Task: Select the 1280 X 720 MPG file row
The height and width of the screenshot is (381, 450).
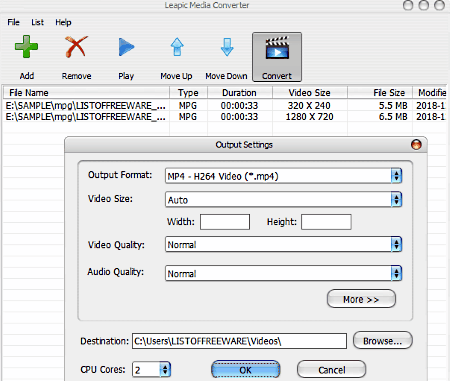Action: click(225, 117)
